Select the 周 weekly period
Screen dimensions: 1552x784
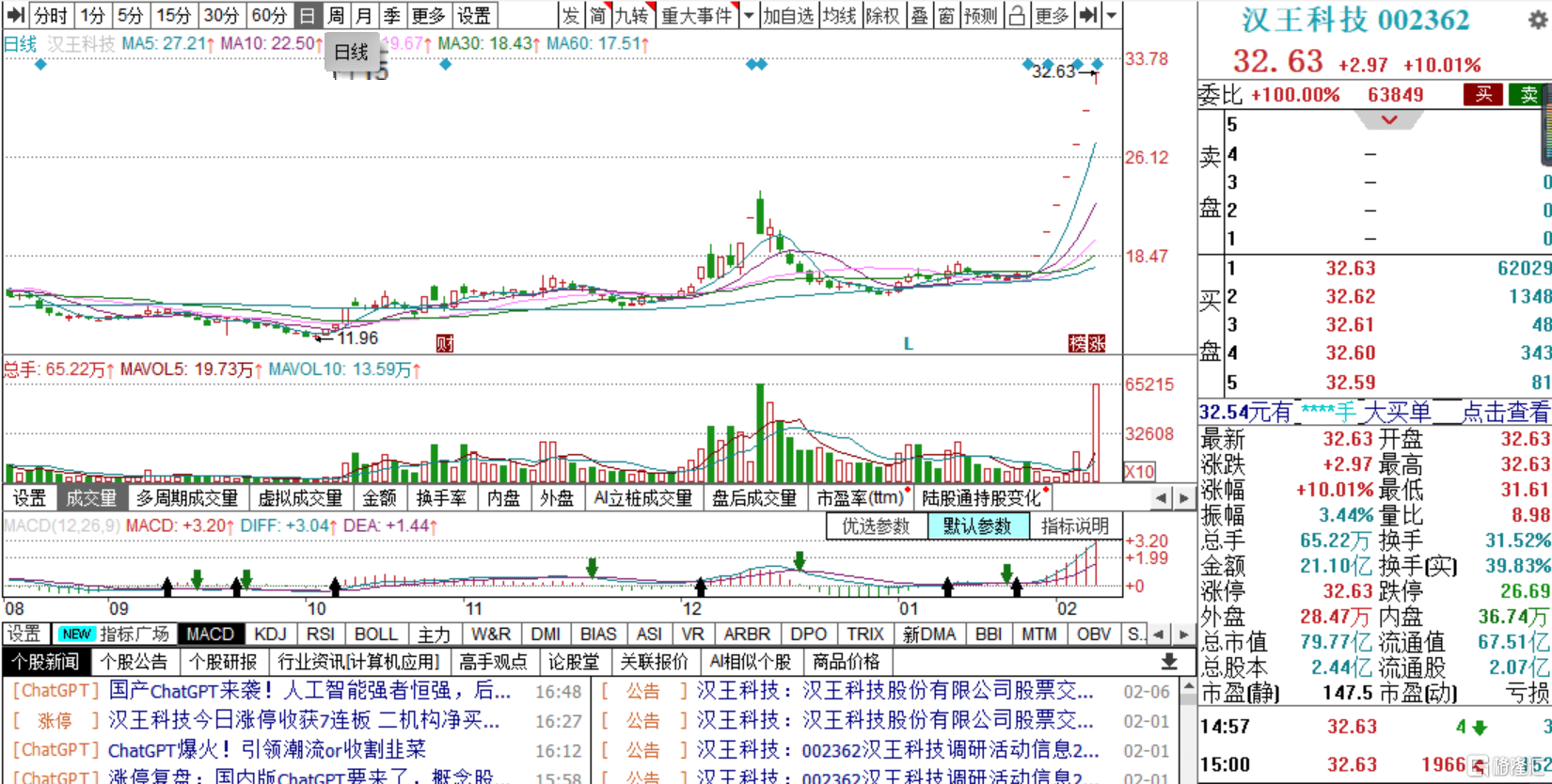coord(336,15)
